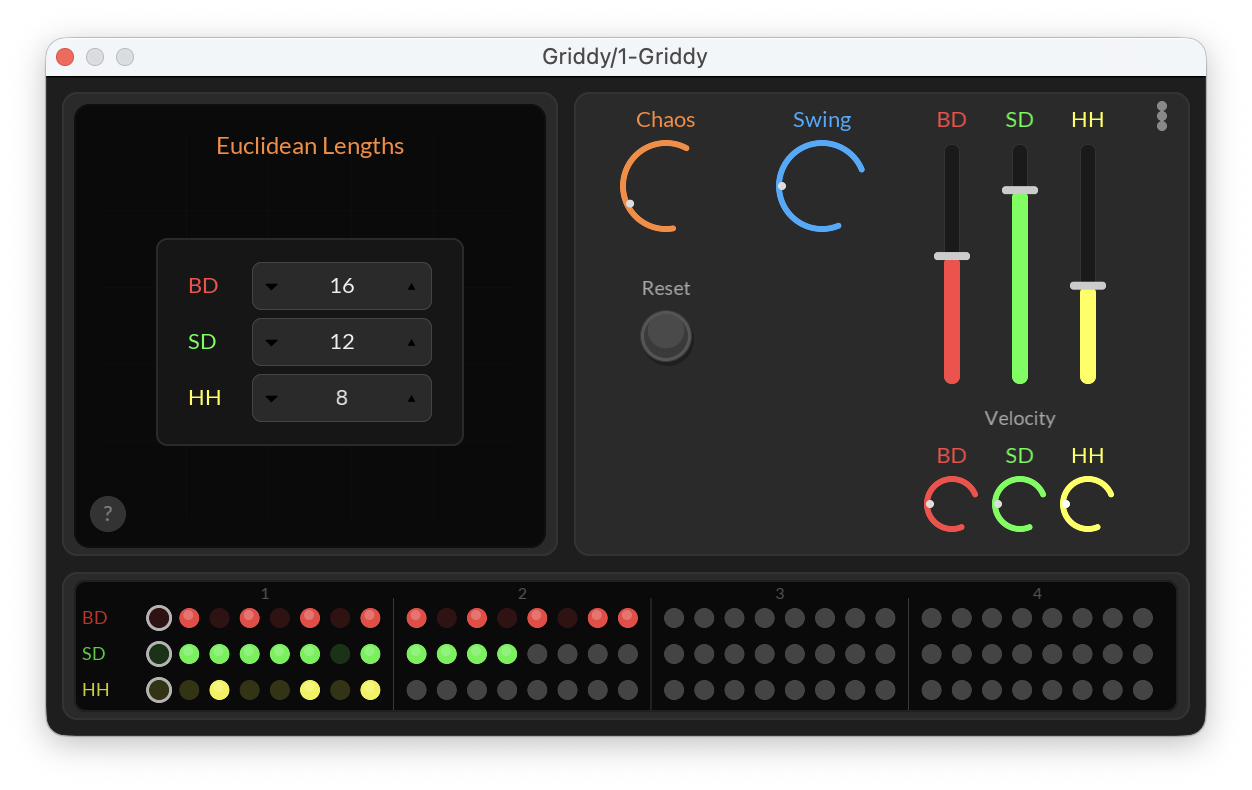Adjust the Swing knob
Screen dimensions: 1252x790
(820, 186)
